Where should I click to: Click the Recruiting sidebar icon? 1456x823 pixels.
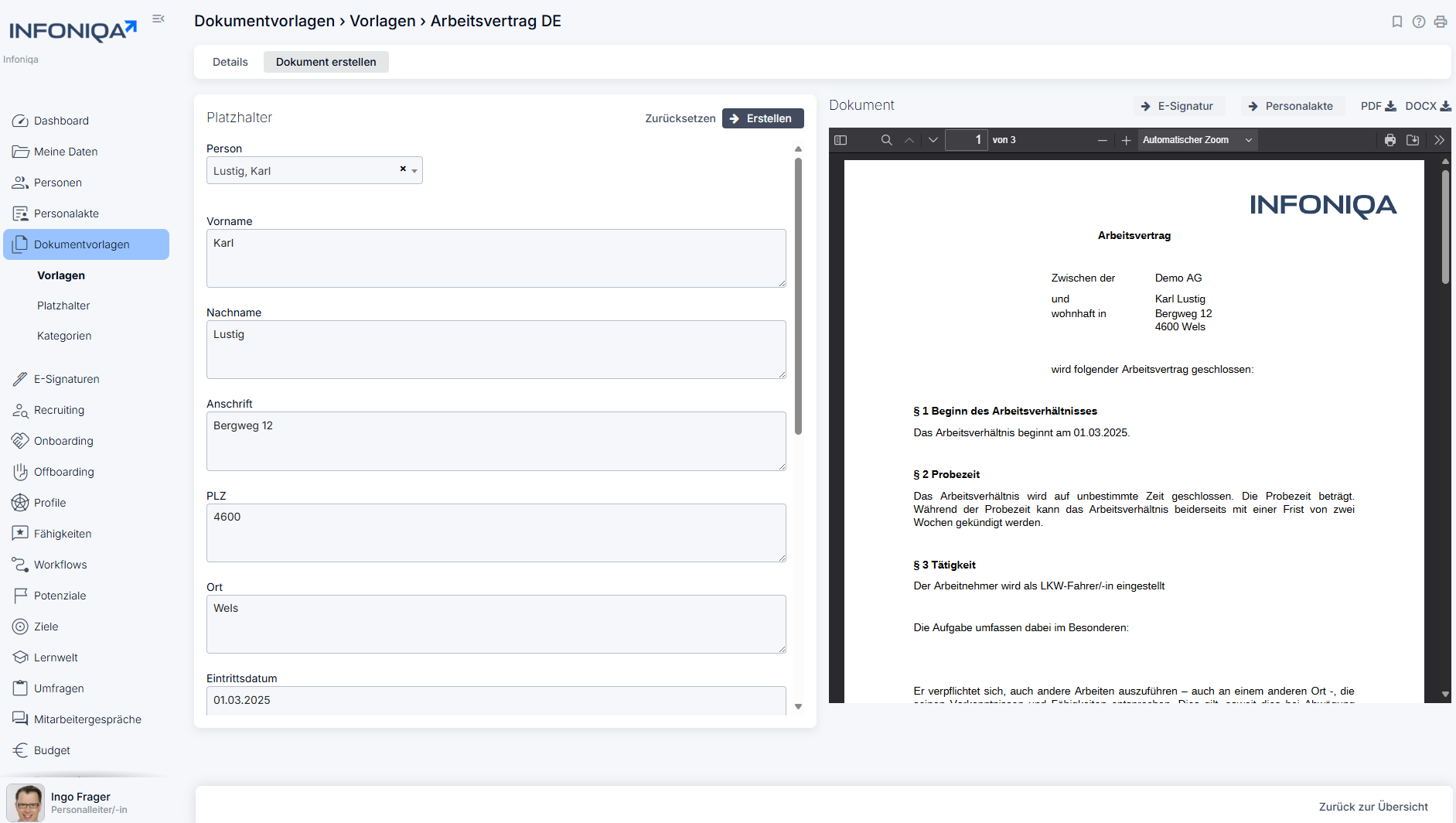pos(20,410)
